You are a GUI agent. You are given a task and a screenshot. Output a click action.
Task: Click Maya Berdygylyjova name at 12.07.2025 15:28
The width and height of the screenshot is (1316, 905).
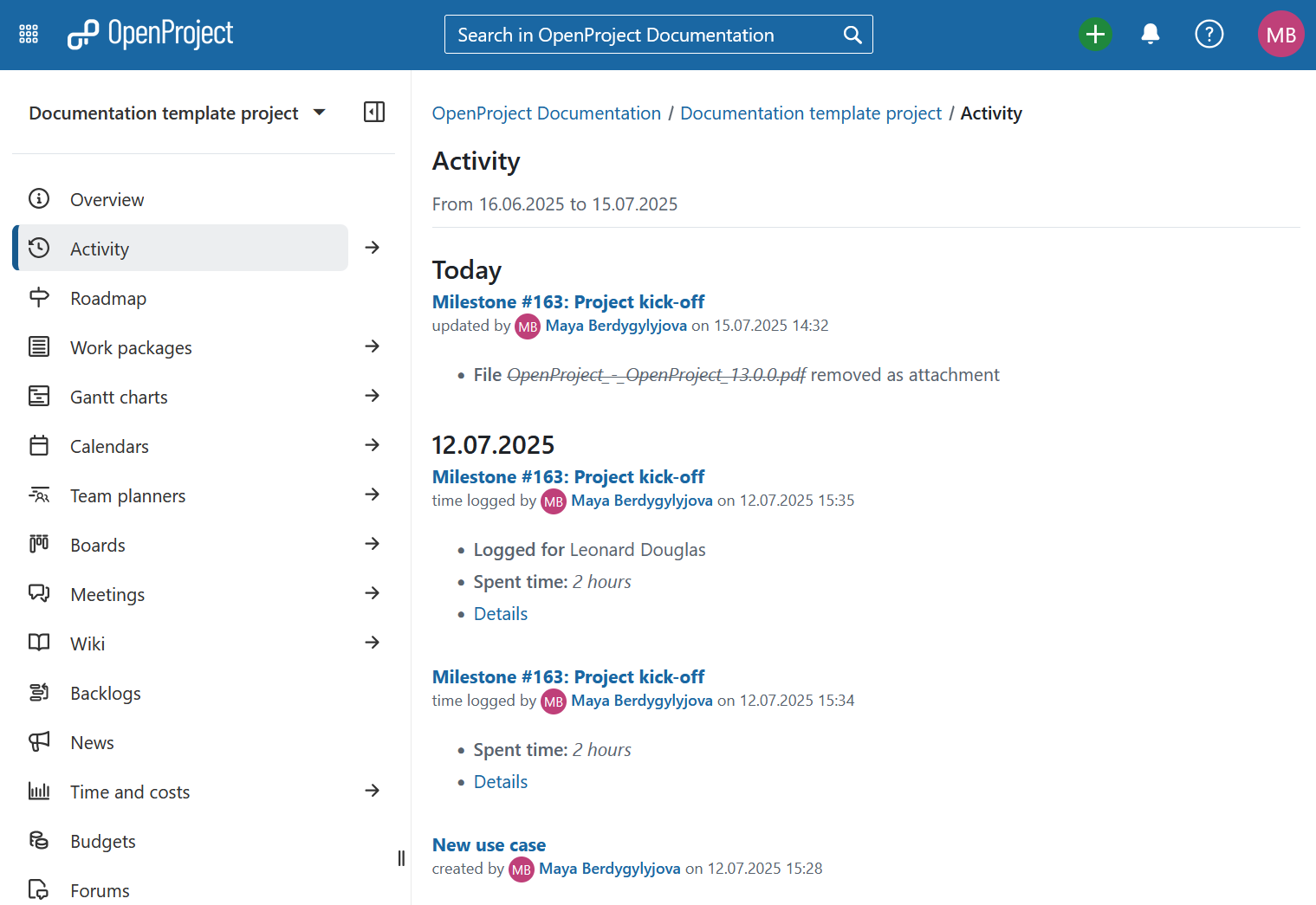609,869
